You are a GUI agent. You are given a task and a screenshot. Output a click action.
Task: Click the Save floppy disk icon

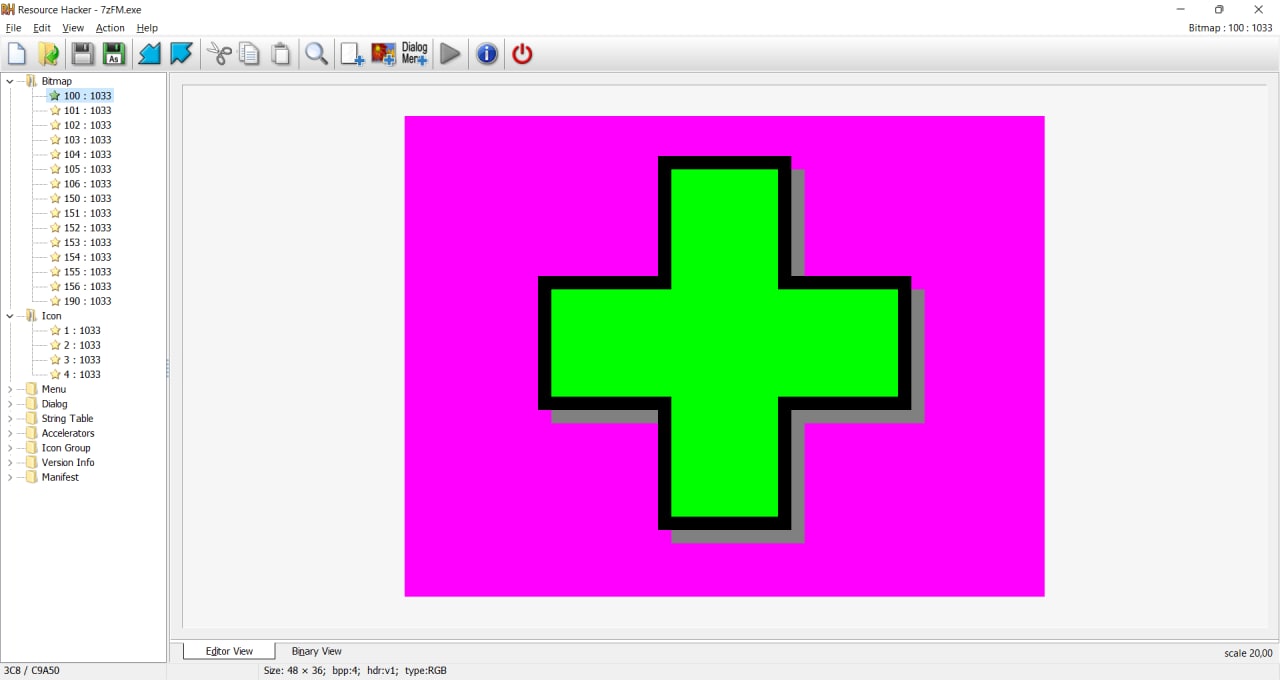[x=82, y=54]
